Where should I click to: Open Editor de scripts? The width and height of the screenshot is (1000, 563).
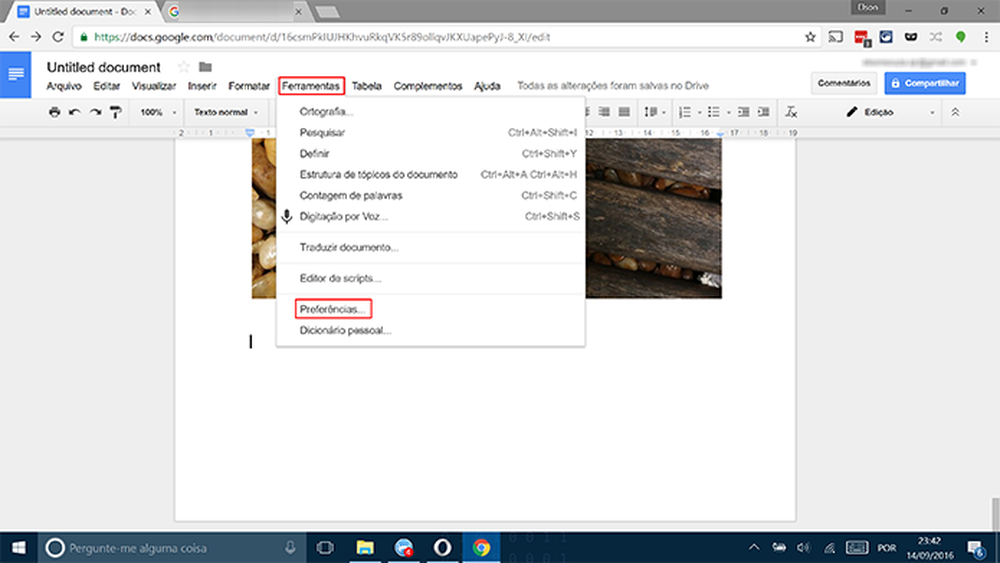coord(430,279)
